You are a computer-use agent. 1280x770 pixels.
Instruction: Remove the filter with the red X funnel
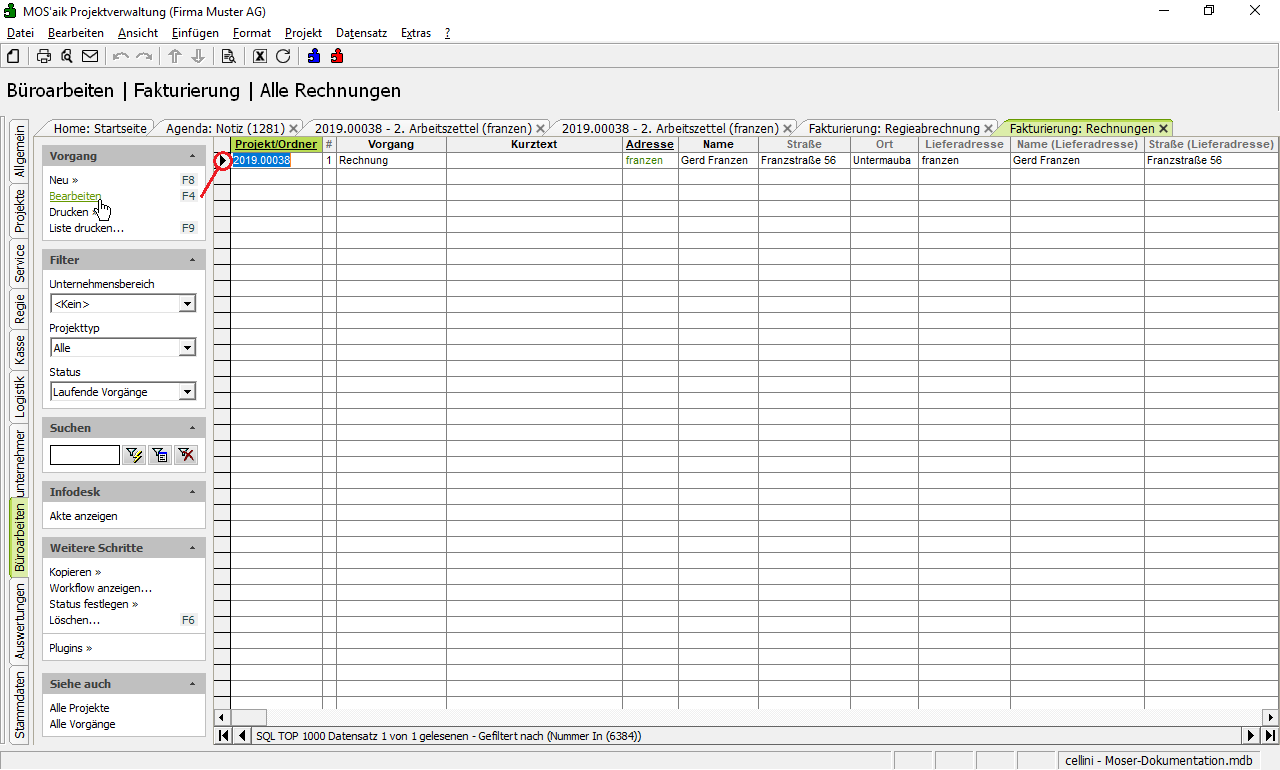click(186, 456)
